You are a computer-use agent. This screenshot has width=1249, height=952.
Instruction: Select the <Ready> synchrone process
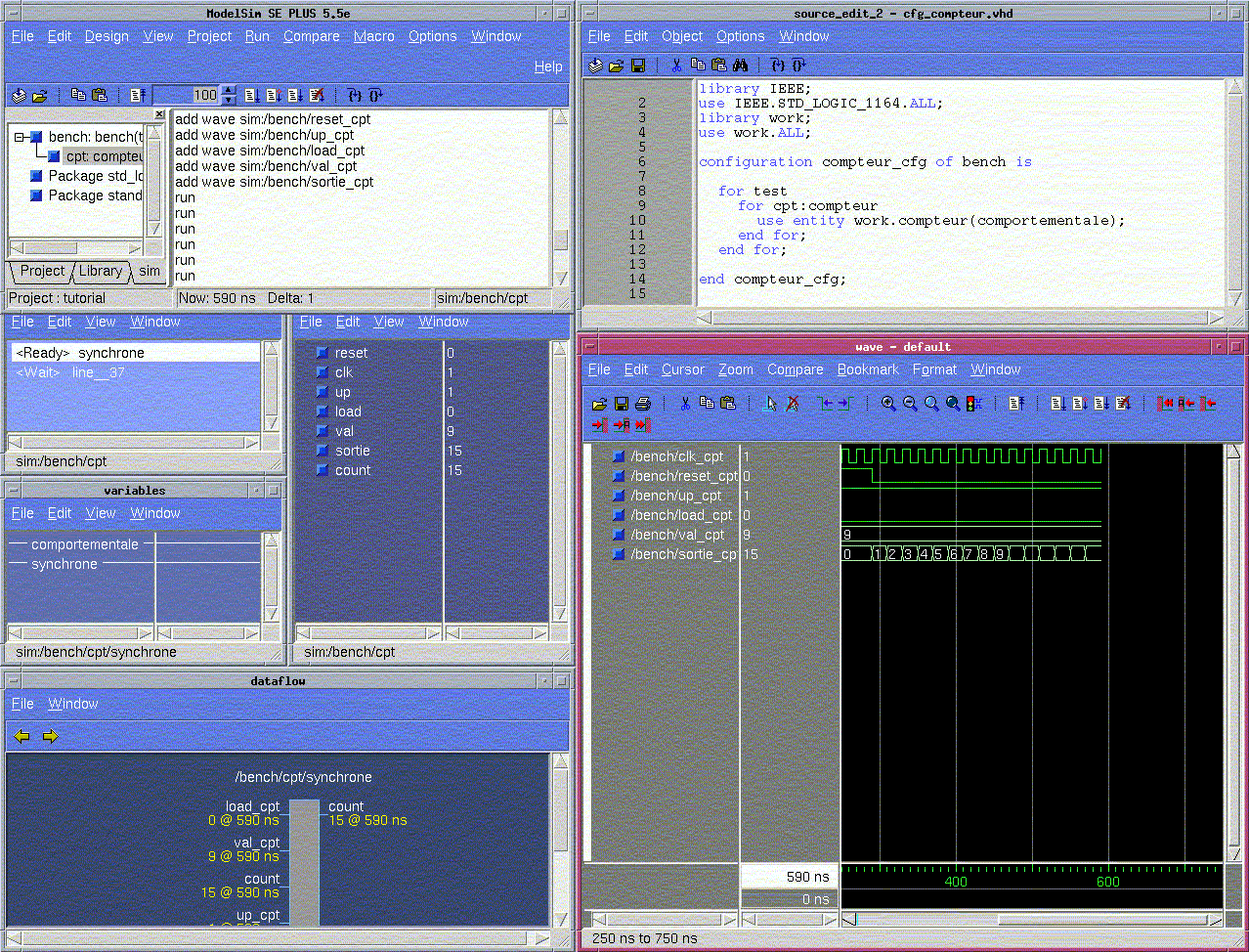click(136, 353)
